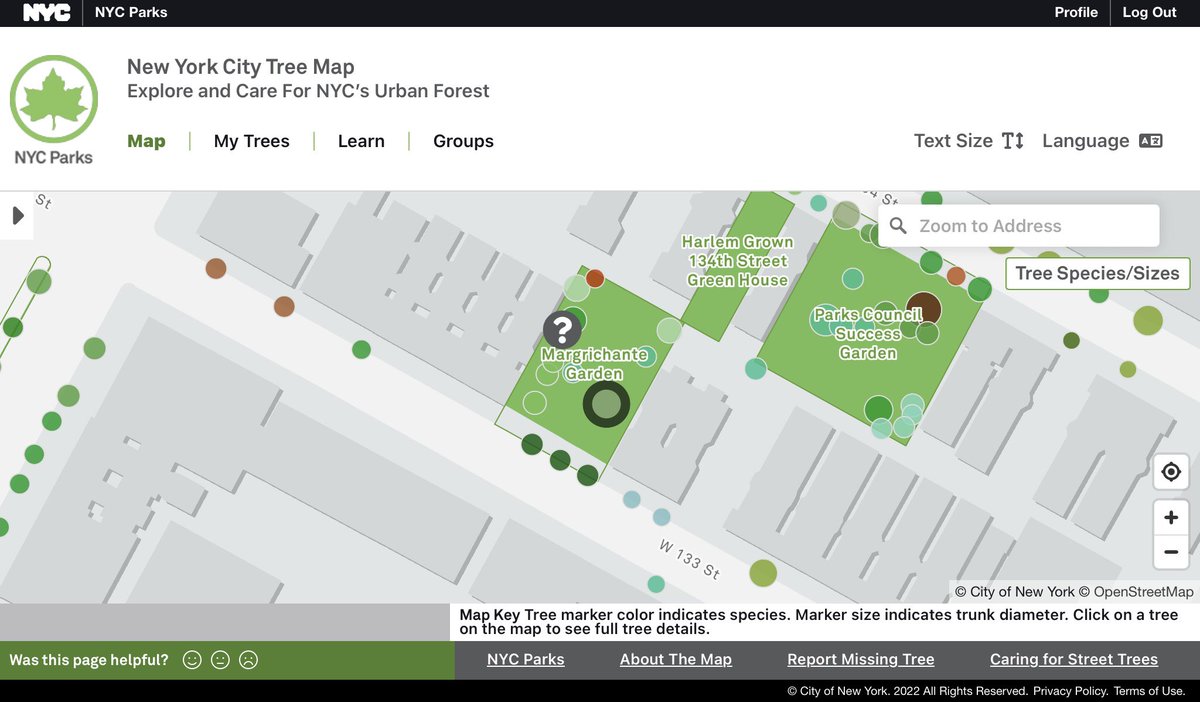Open the Learn tab
The image size is (1200, 702).
(x=361, y=141)
